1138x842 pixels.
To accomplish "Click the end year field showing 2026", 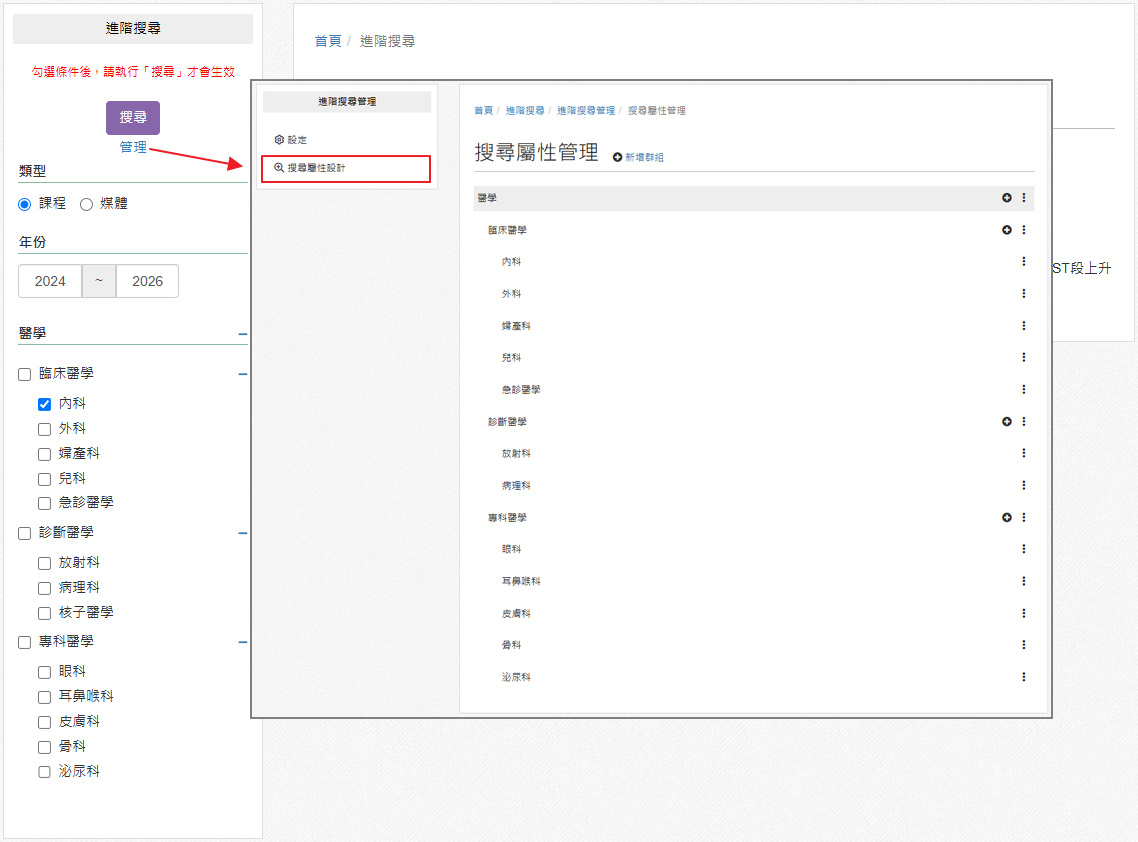I will 147,281.
